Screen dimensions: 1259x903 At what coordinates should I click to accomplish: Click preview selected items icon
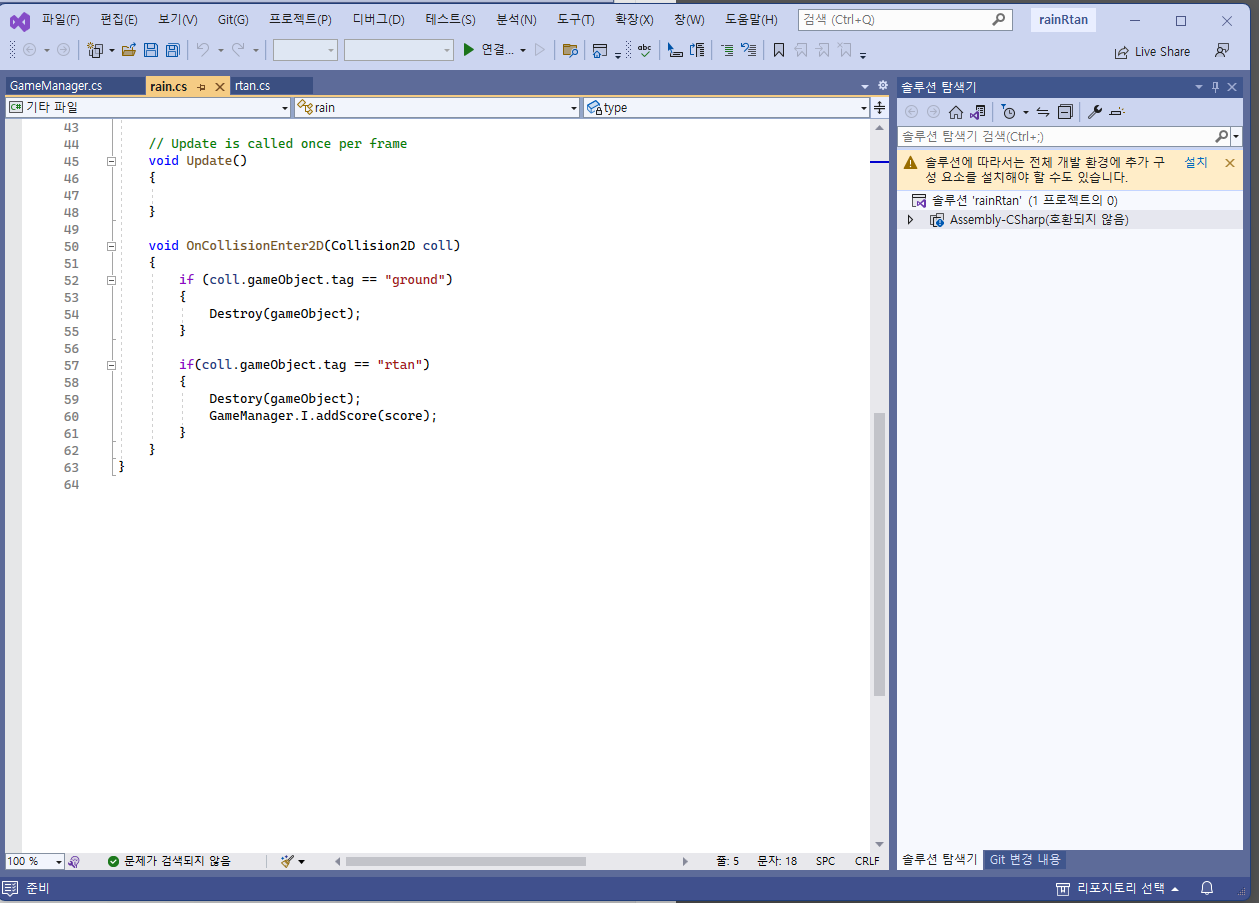click(1118, 112)
